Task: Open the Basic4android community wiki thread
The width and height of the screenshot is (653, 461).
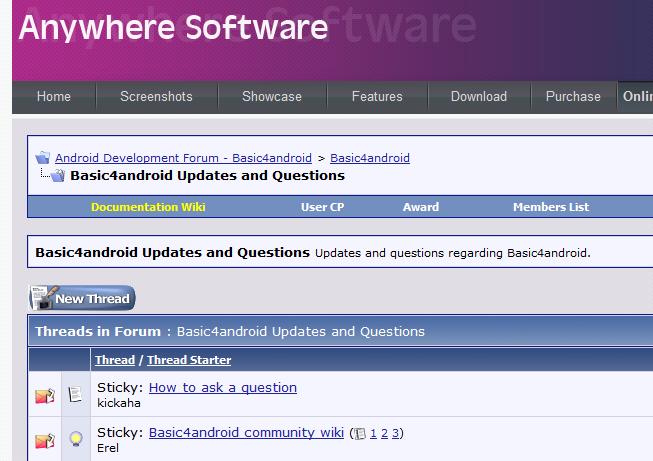Action: (246, 433)
